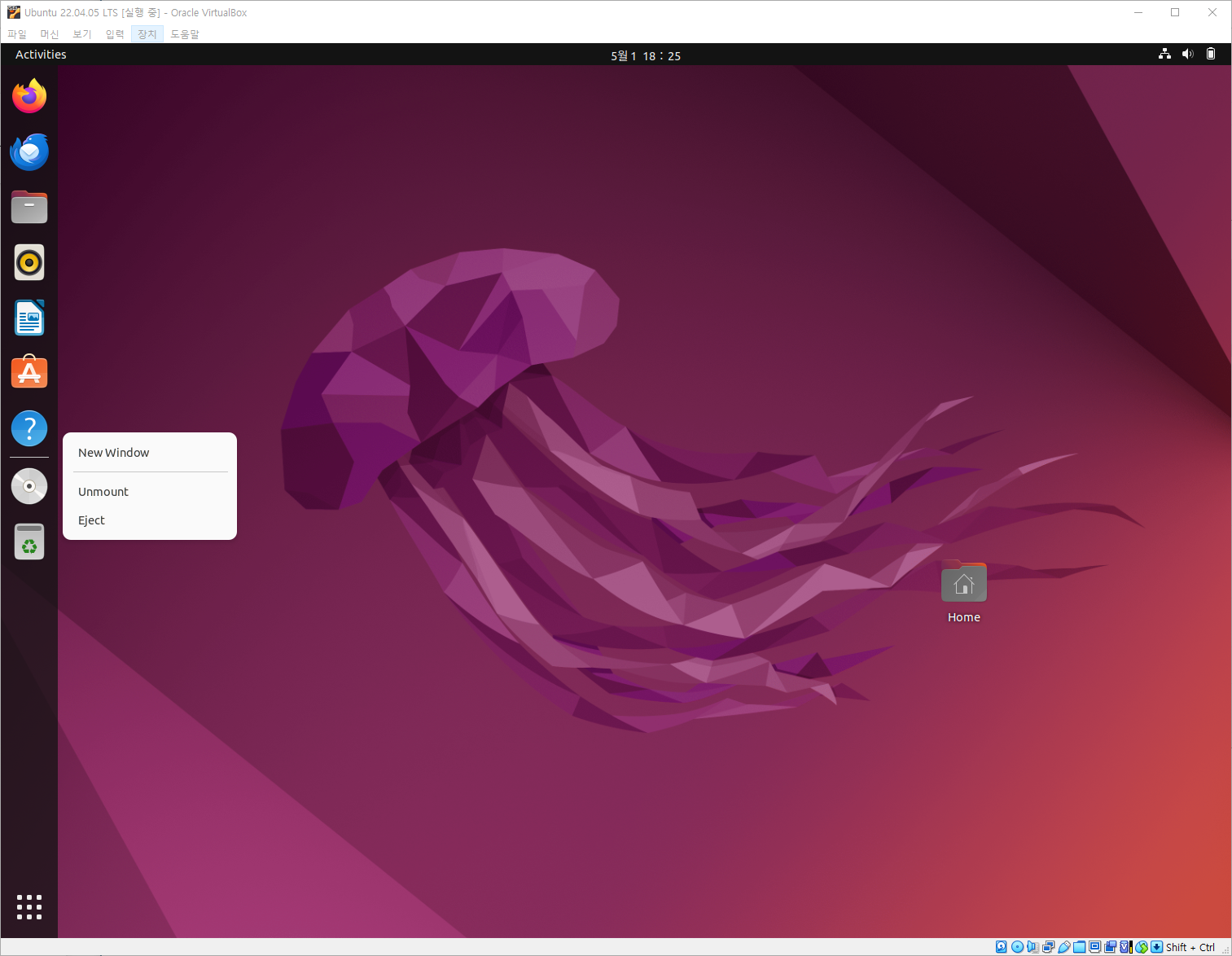Click the network adapter indicator in VirtualBox status bar
Viewport: 1232px width, 956px height.
click(1049, 947)
